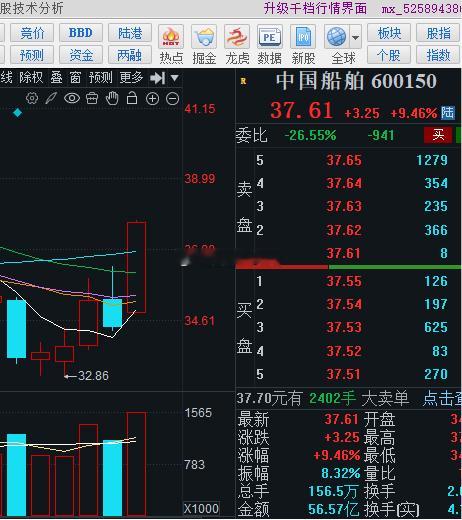Image resolution: width=462 pixels, height=520 pixels.
Task: Select the 窗 window menu item
Action: [75, 78]
